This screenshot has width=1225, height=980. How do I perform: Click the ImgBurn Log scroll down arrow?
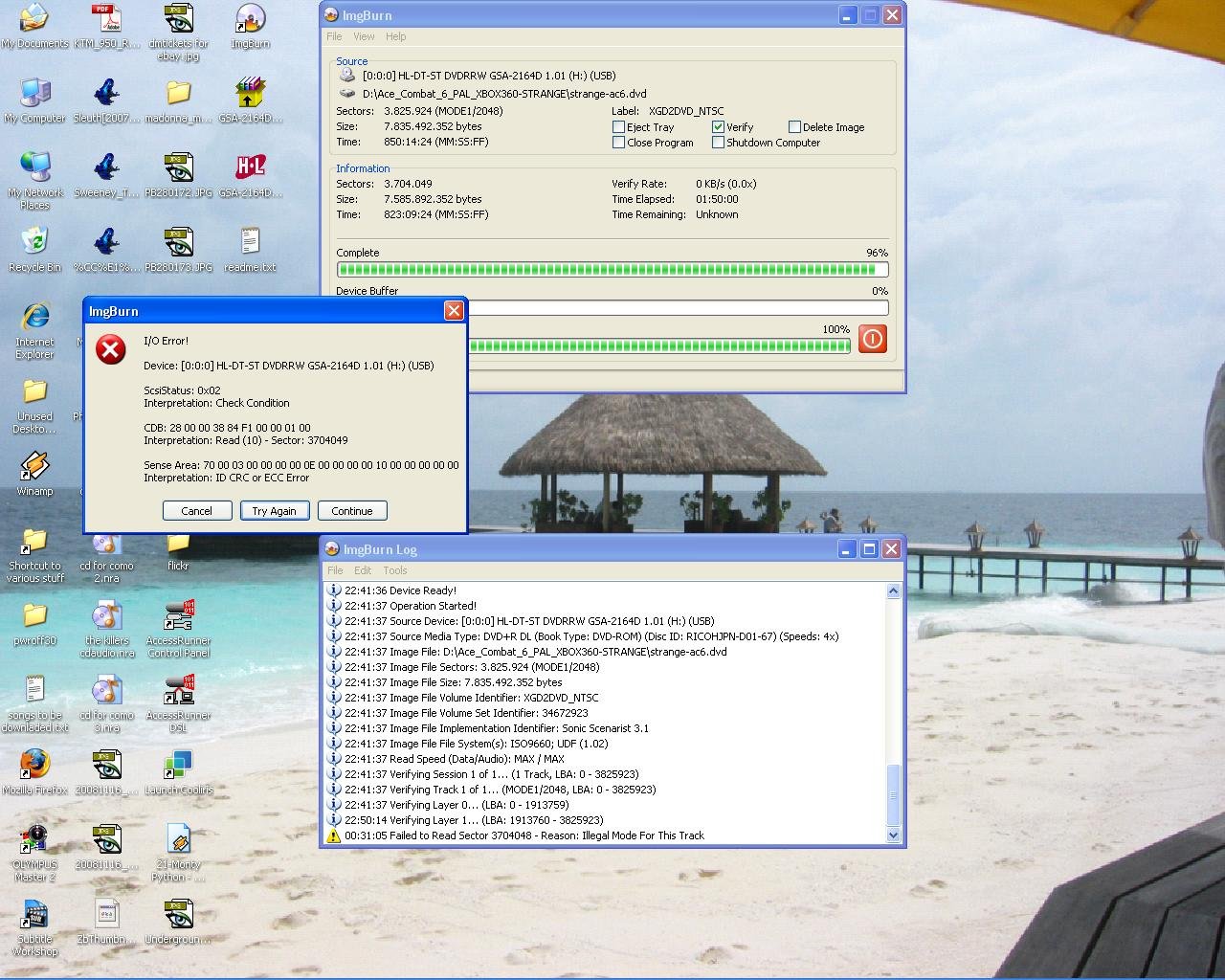893,835
